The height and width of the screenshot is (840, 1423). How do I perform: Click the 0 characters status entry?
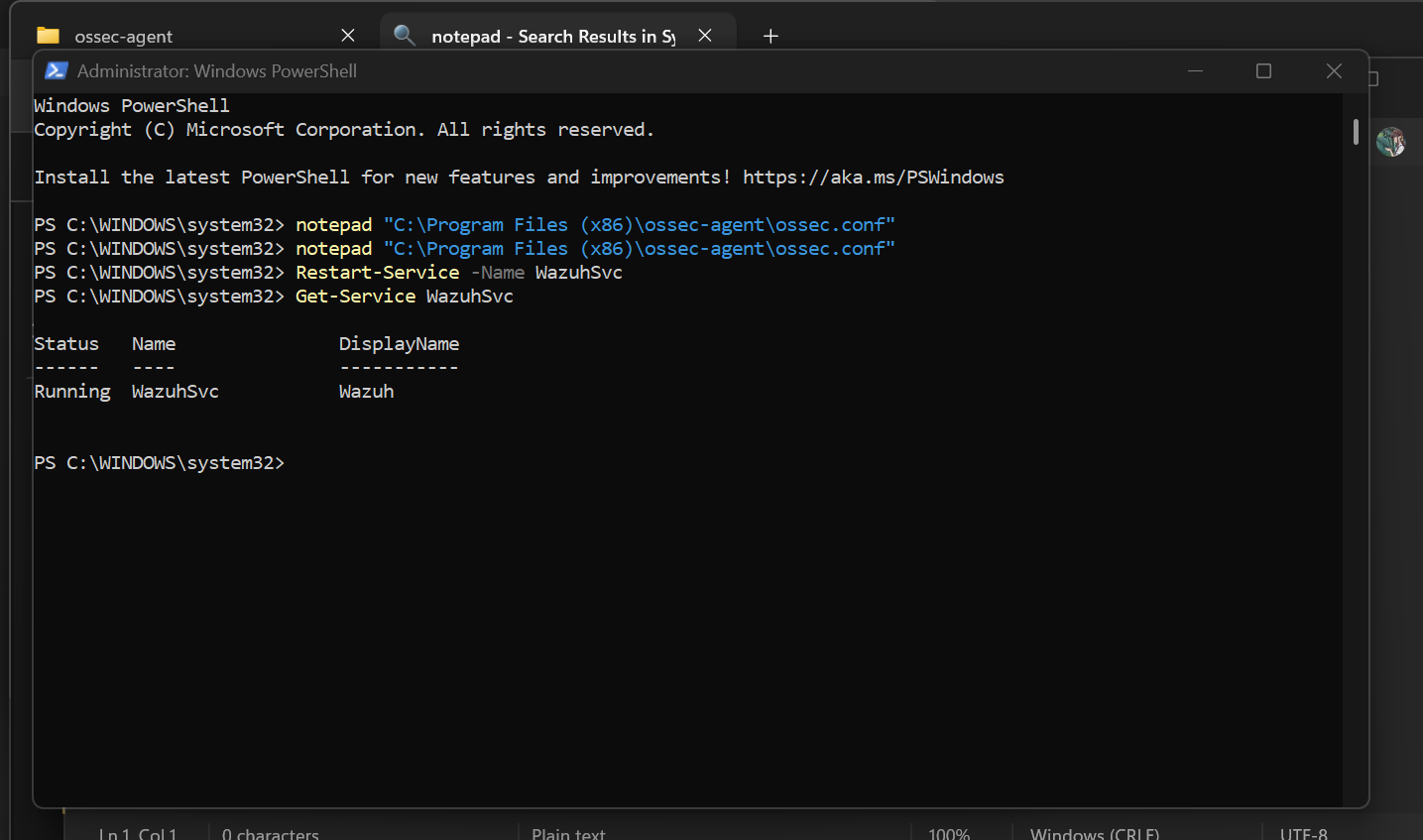coord(270,833)
